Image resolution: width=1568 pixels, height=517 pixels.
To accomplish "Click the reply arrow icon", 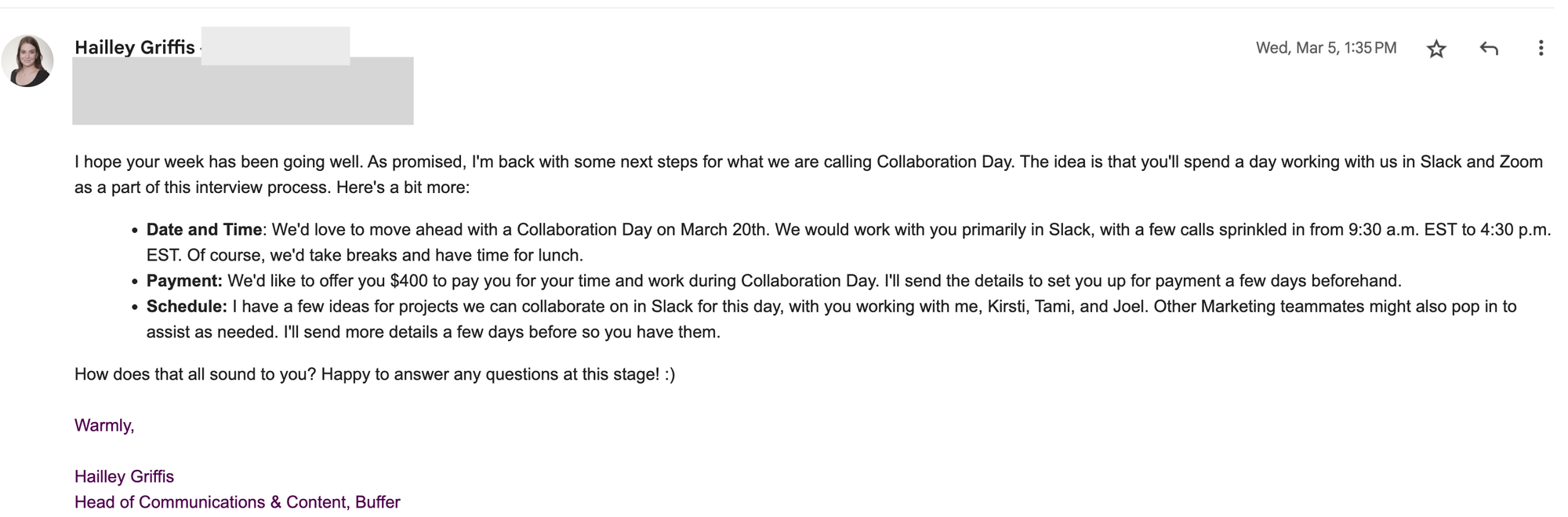I will coord(1488,49).
